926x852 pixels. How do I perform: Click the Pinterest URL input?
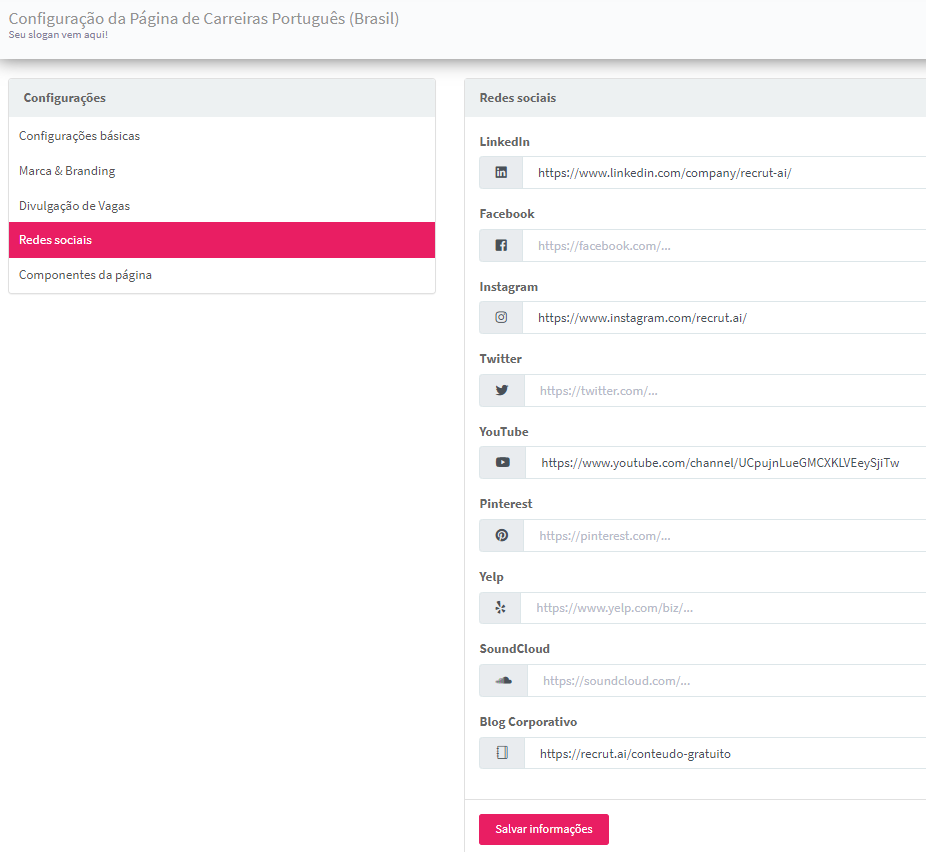click(725, 536)
